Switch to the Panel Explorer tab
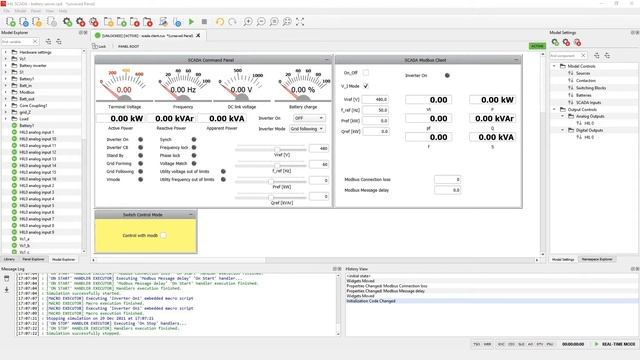The width and height of the screenshot is (640, 360). 33,259
